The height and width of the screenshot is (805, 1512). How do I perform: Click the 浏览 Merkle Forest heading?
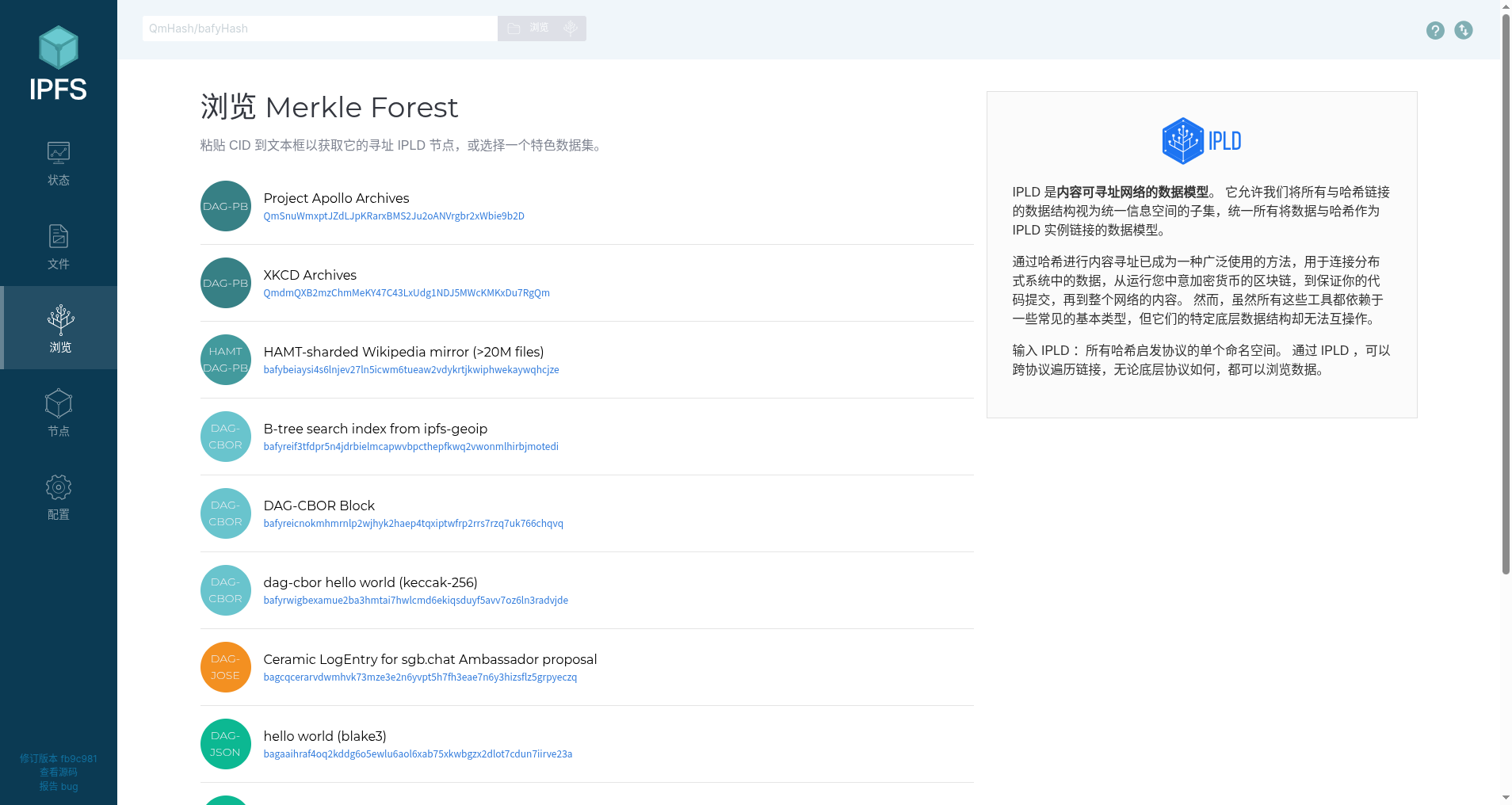click(329, 107)
